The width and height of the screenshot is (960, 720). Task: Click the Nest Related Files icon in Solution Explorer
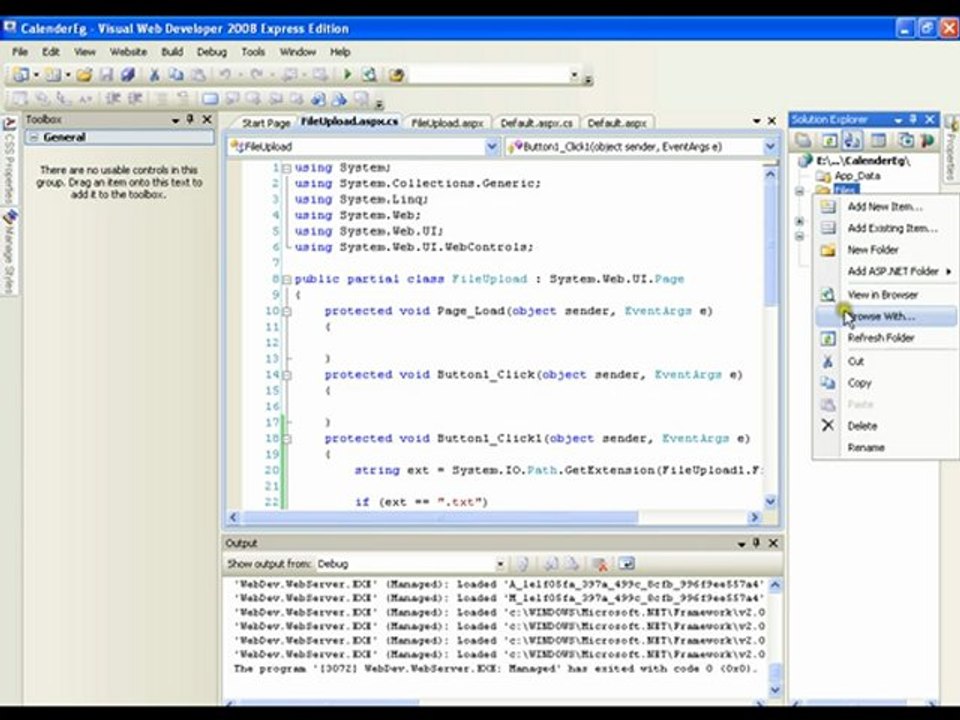coord(853,140)
